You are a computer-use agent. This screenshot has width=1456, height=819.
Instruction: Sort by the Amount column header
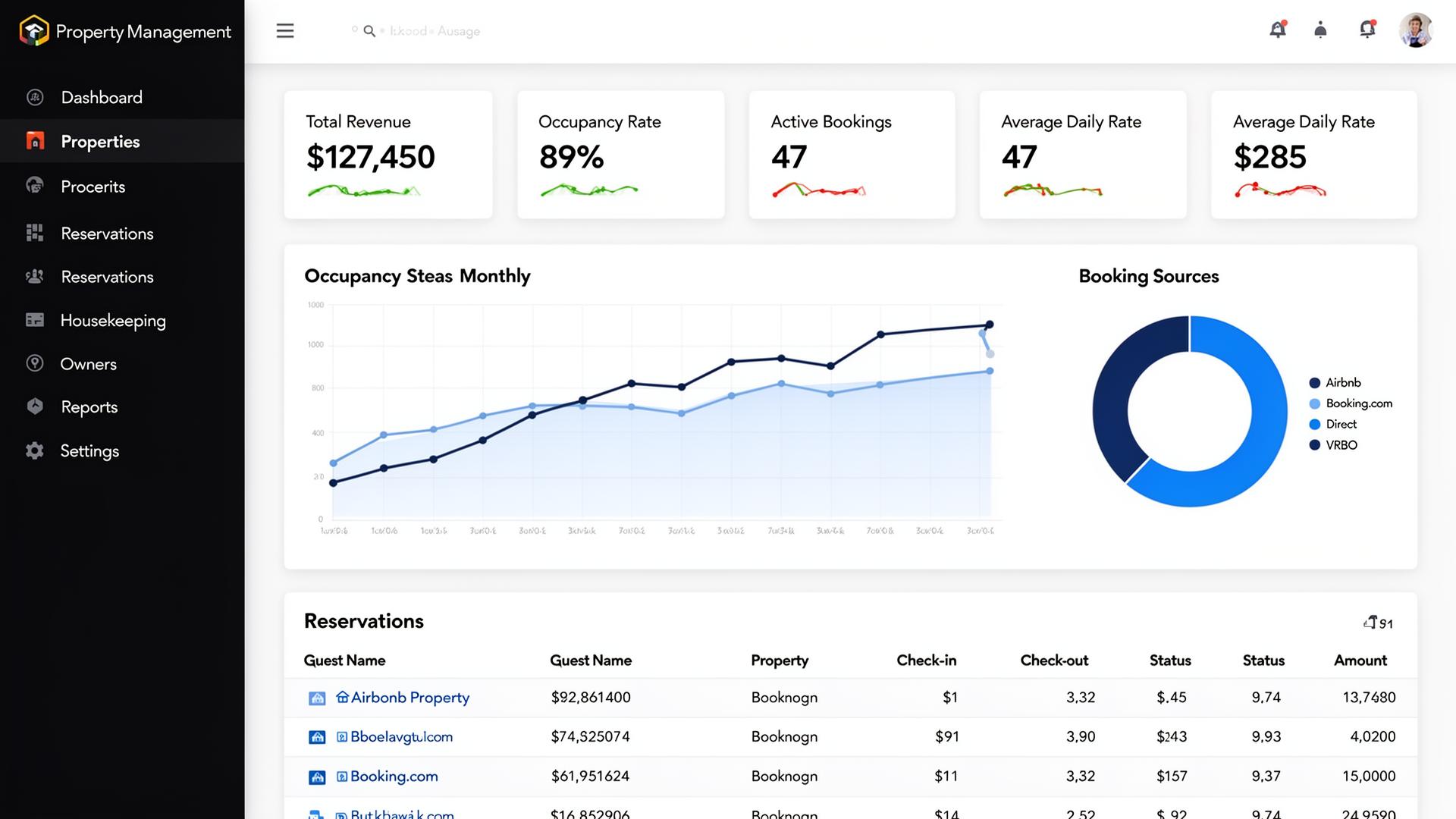click(x=1360, y=661)
